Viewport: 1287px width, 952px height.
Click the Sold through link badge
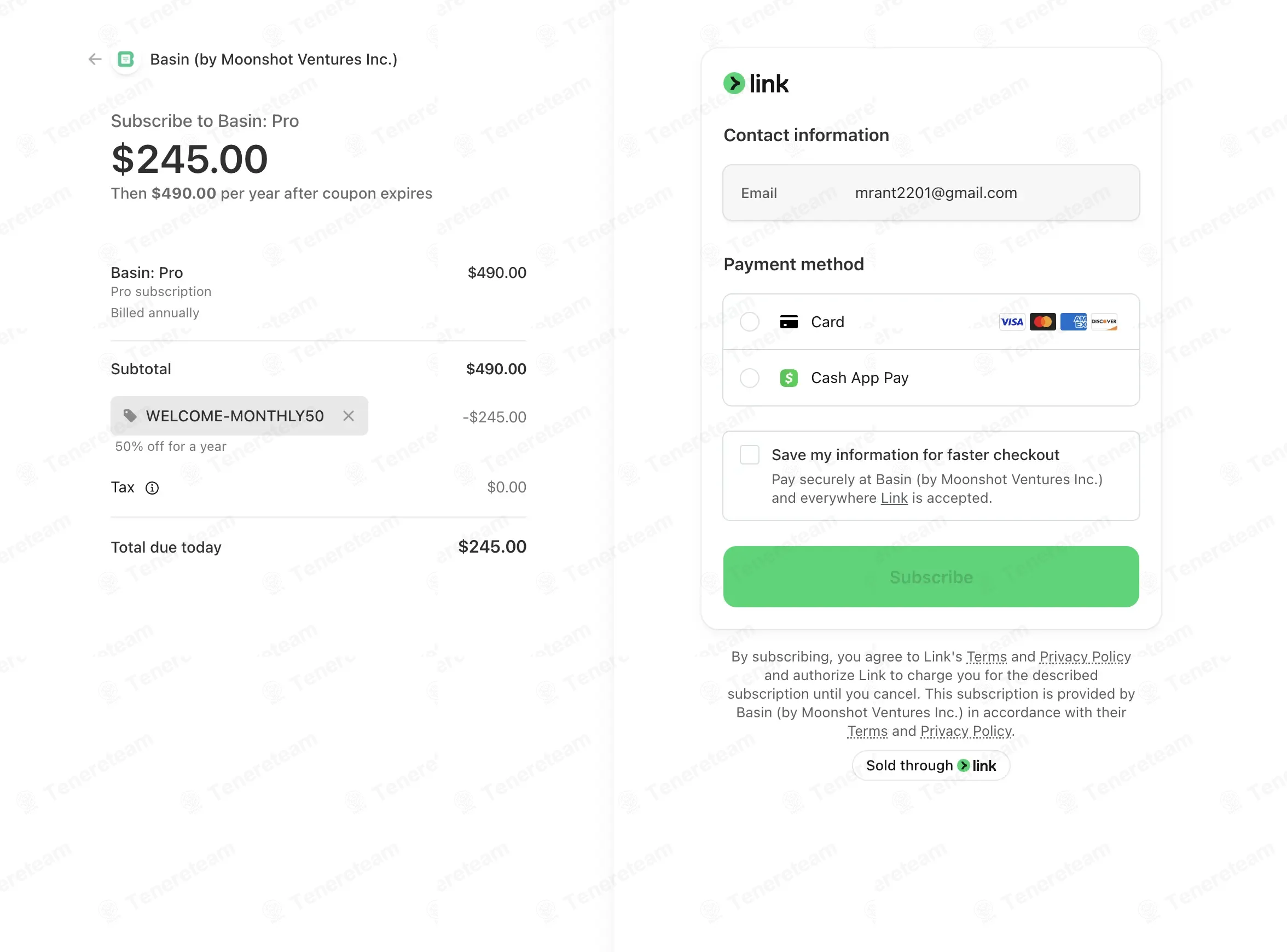(x=931, y=765)
